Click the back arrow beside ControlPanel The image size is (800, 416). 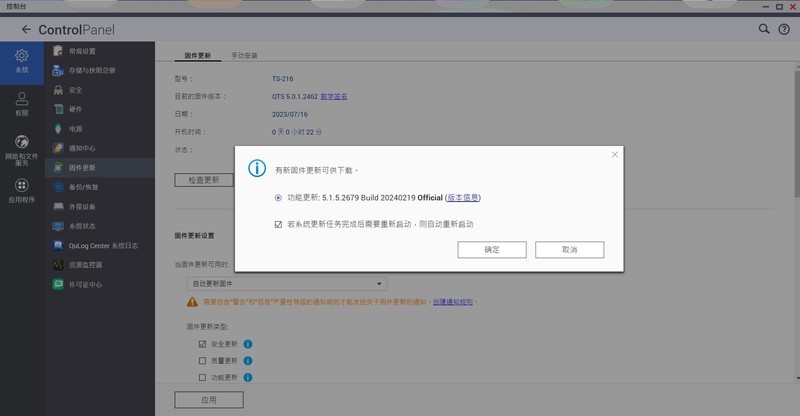[x=26, y=30]
